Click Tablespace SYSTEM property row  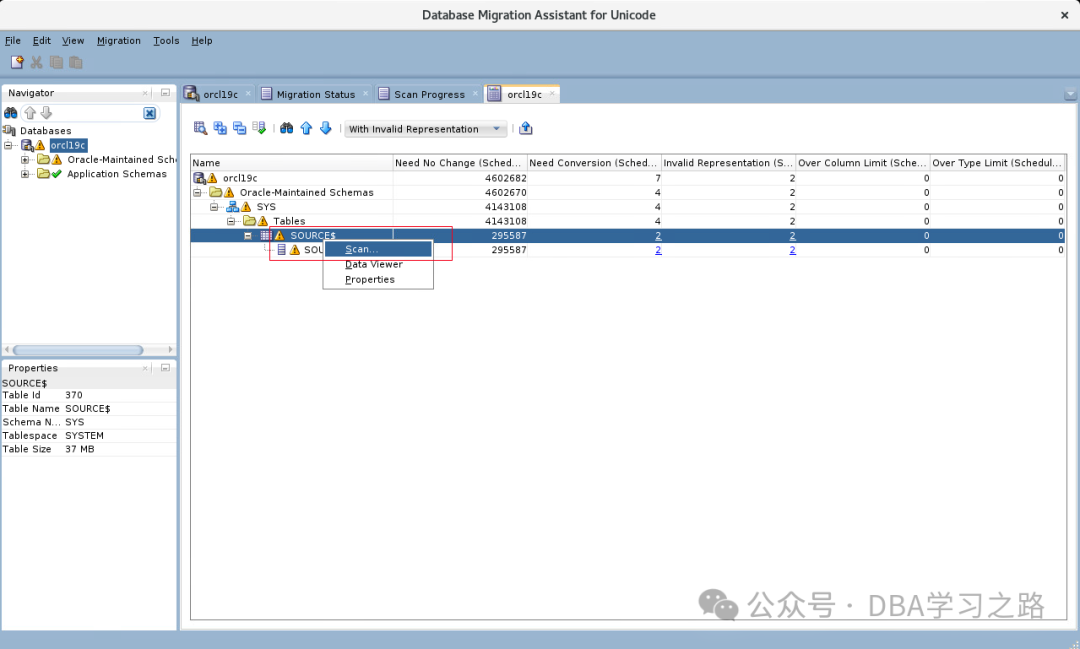89,435
